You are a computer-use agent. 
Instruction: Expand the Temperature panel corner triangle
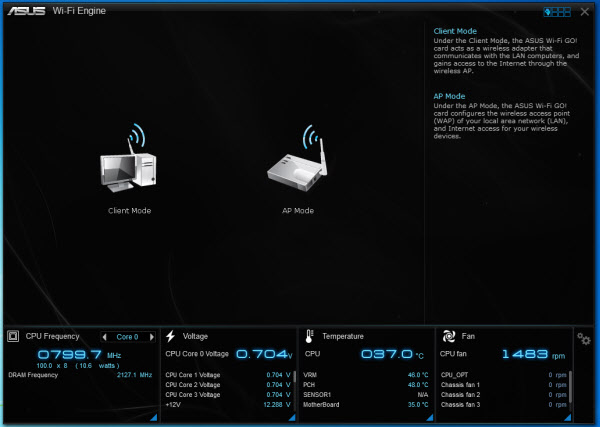click(430, 417)
